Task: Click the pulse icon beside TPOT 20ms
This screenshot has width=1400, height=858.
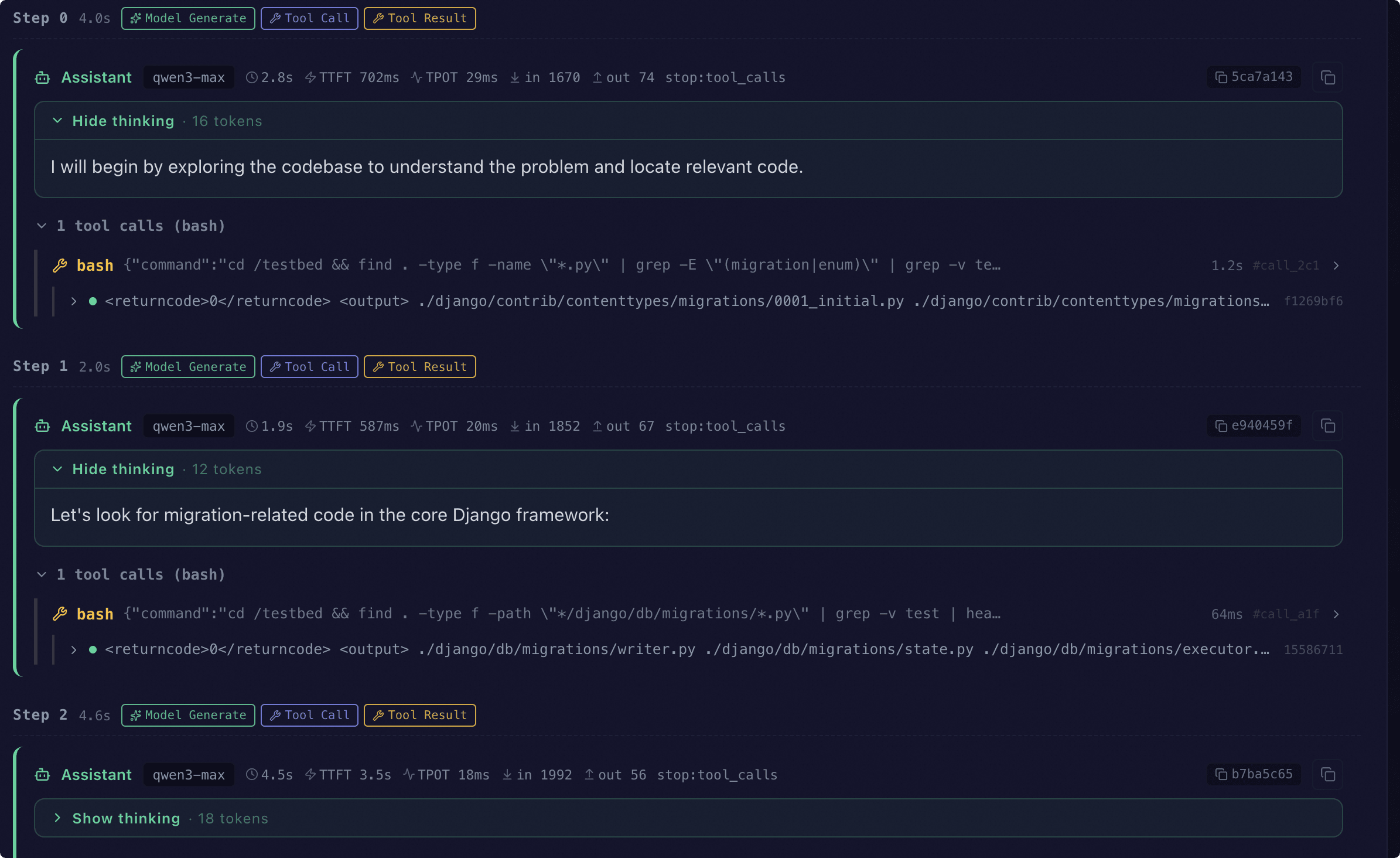Action: click(416, 426)
